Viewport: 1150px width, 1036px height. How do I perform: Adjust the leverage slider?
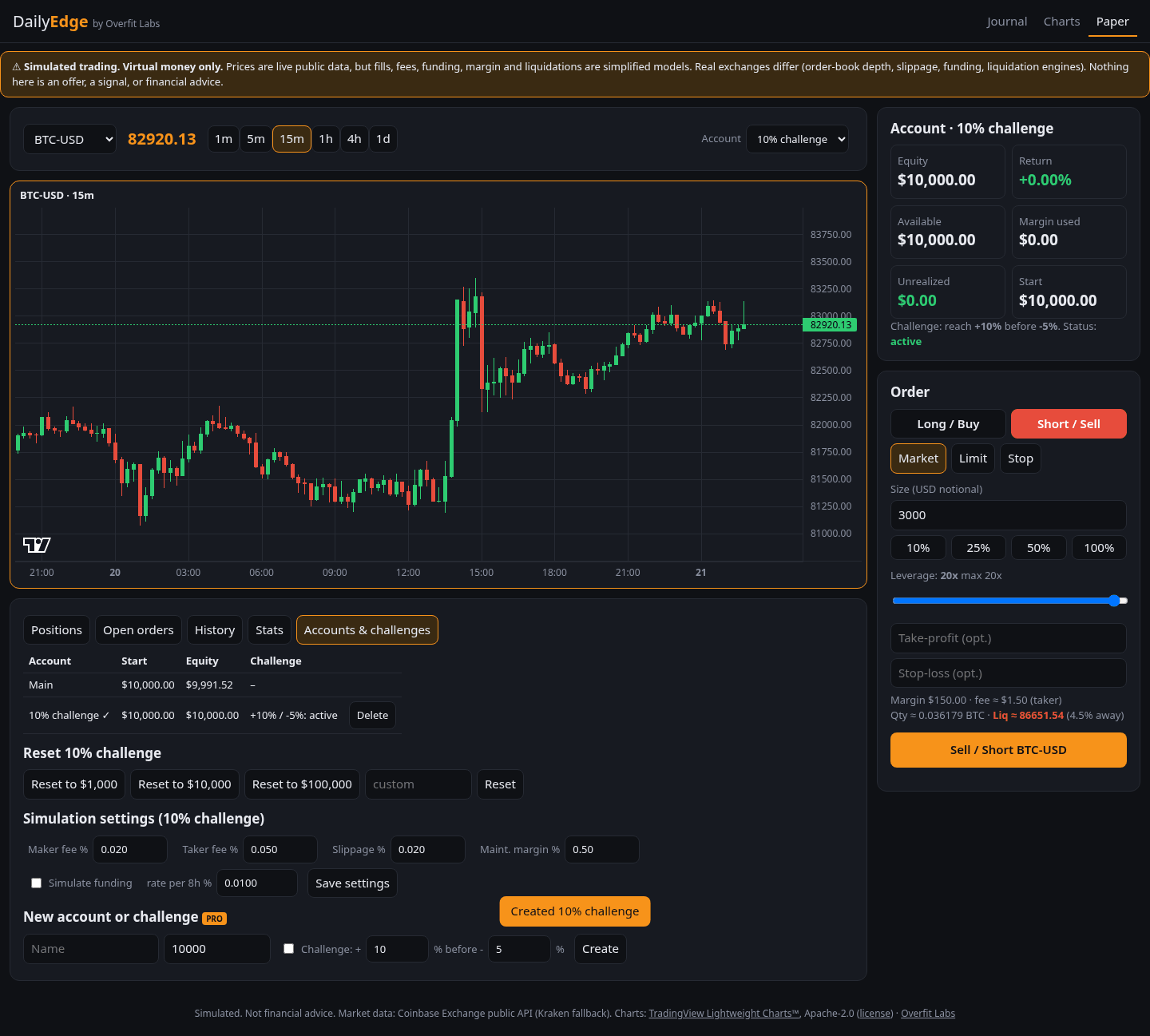[1009, 601]
